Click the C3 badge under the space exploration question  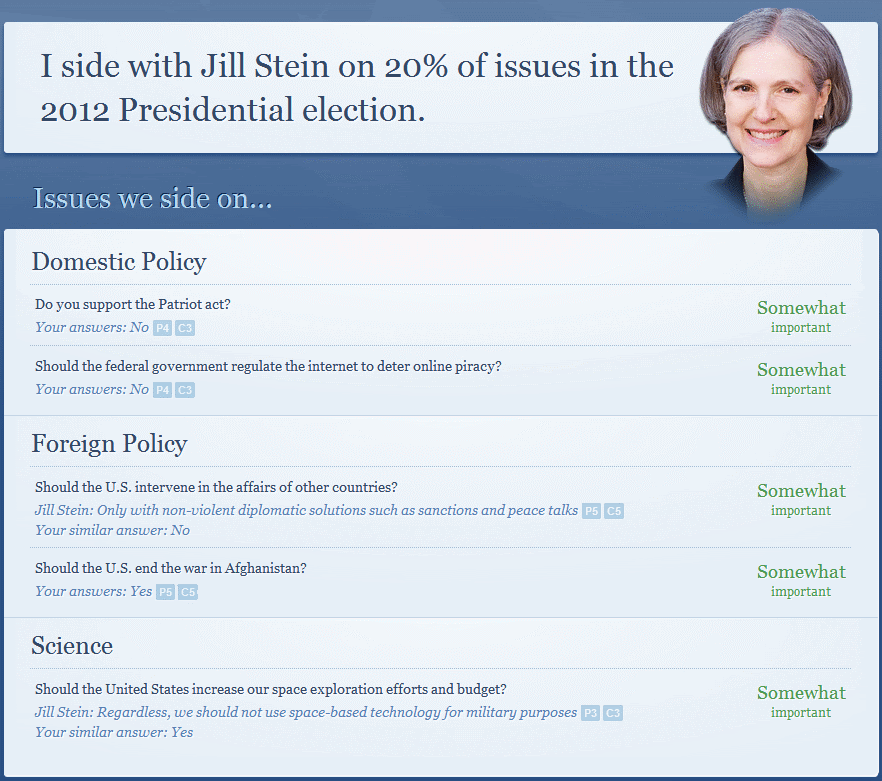613,713
